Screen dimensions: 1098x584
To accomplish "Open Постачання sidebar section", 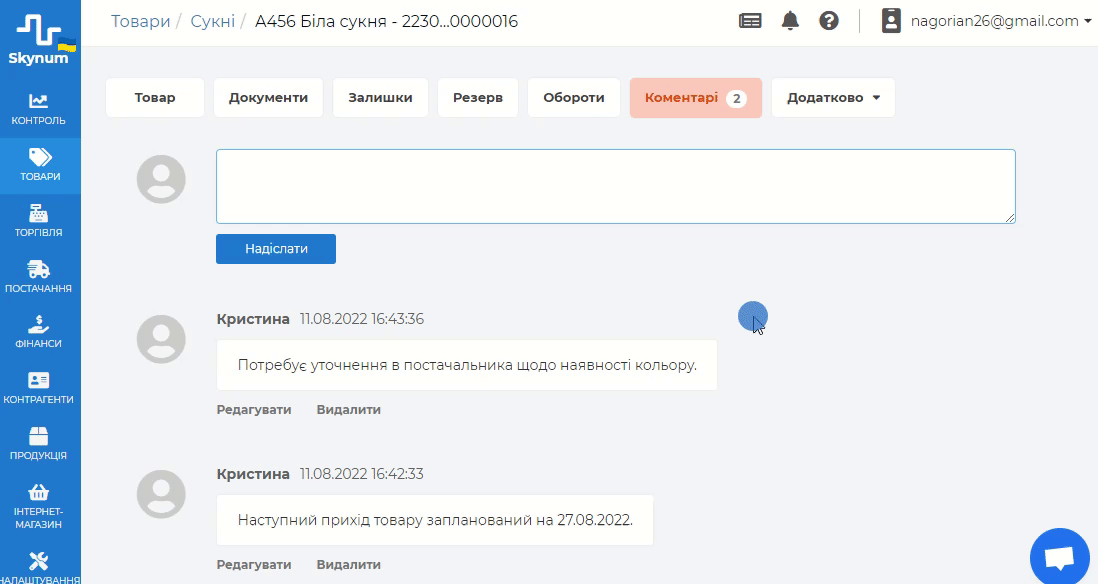I will [39, 277].
